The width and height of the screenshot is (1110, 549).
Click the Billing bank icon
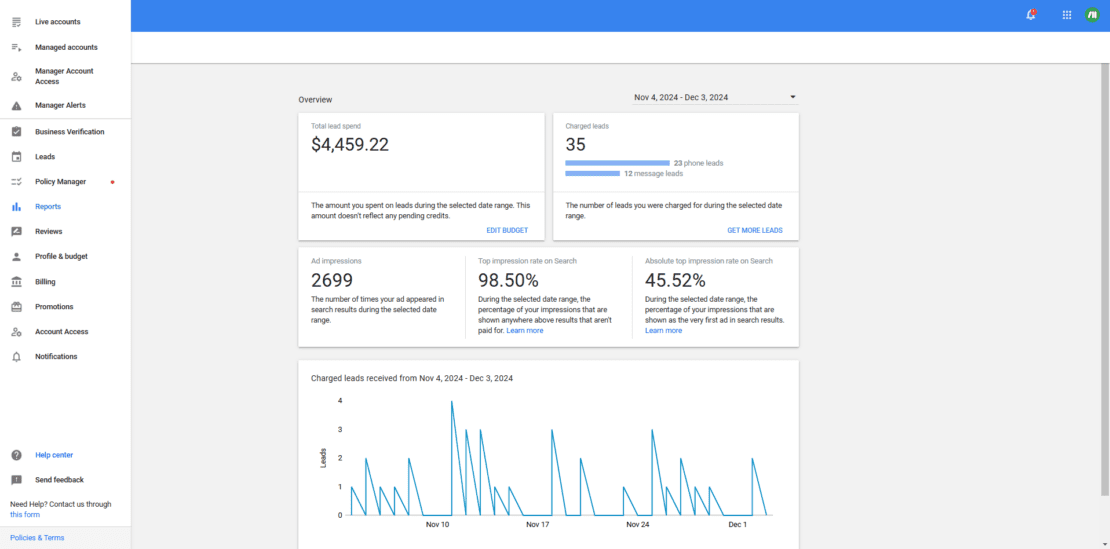pos(16,282)
